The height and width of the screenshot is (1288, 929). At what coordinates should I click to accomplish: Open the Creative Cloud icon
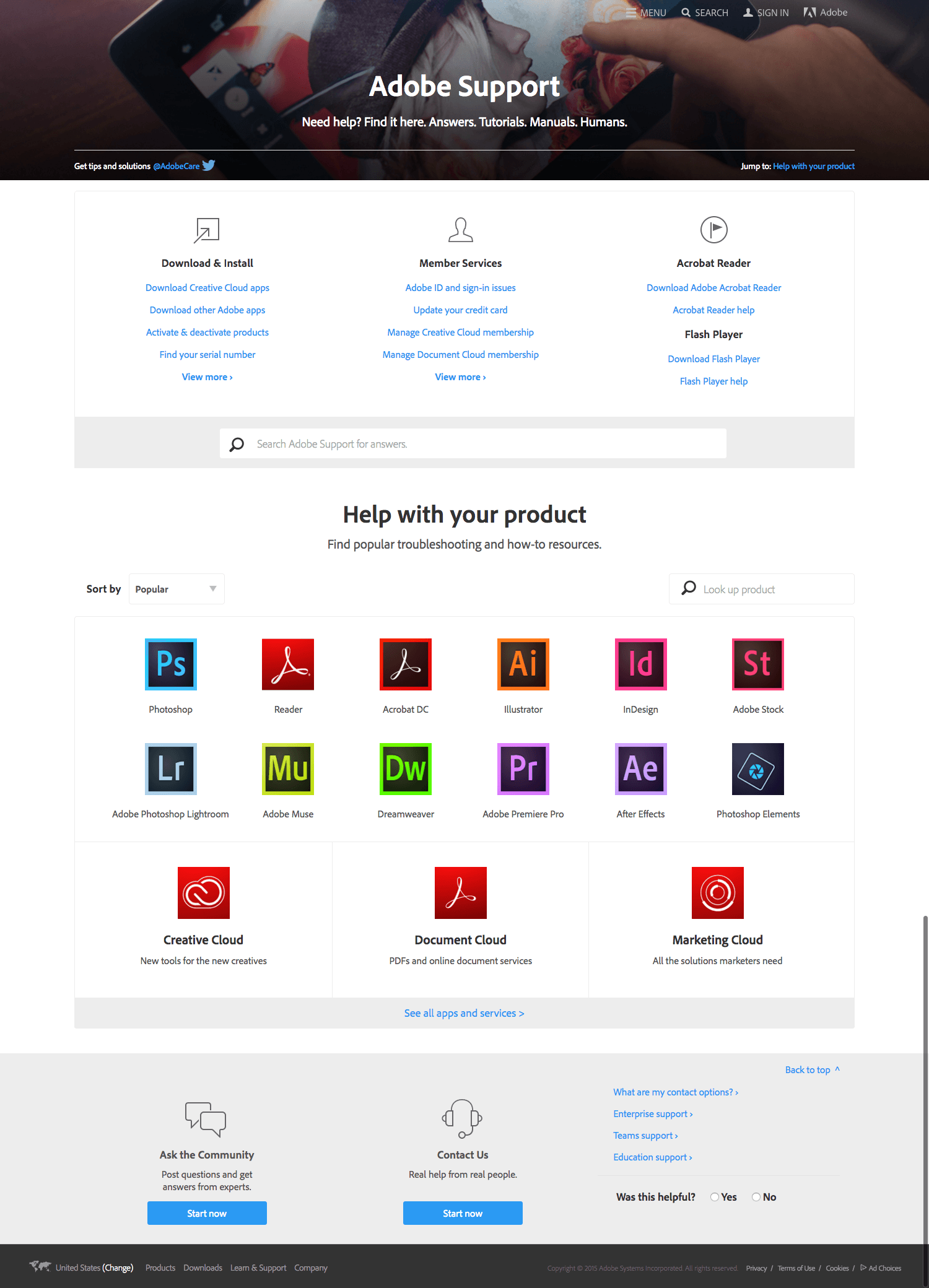pyautogui.click(x=204, y=892)
